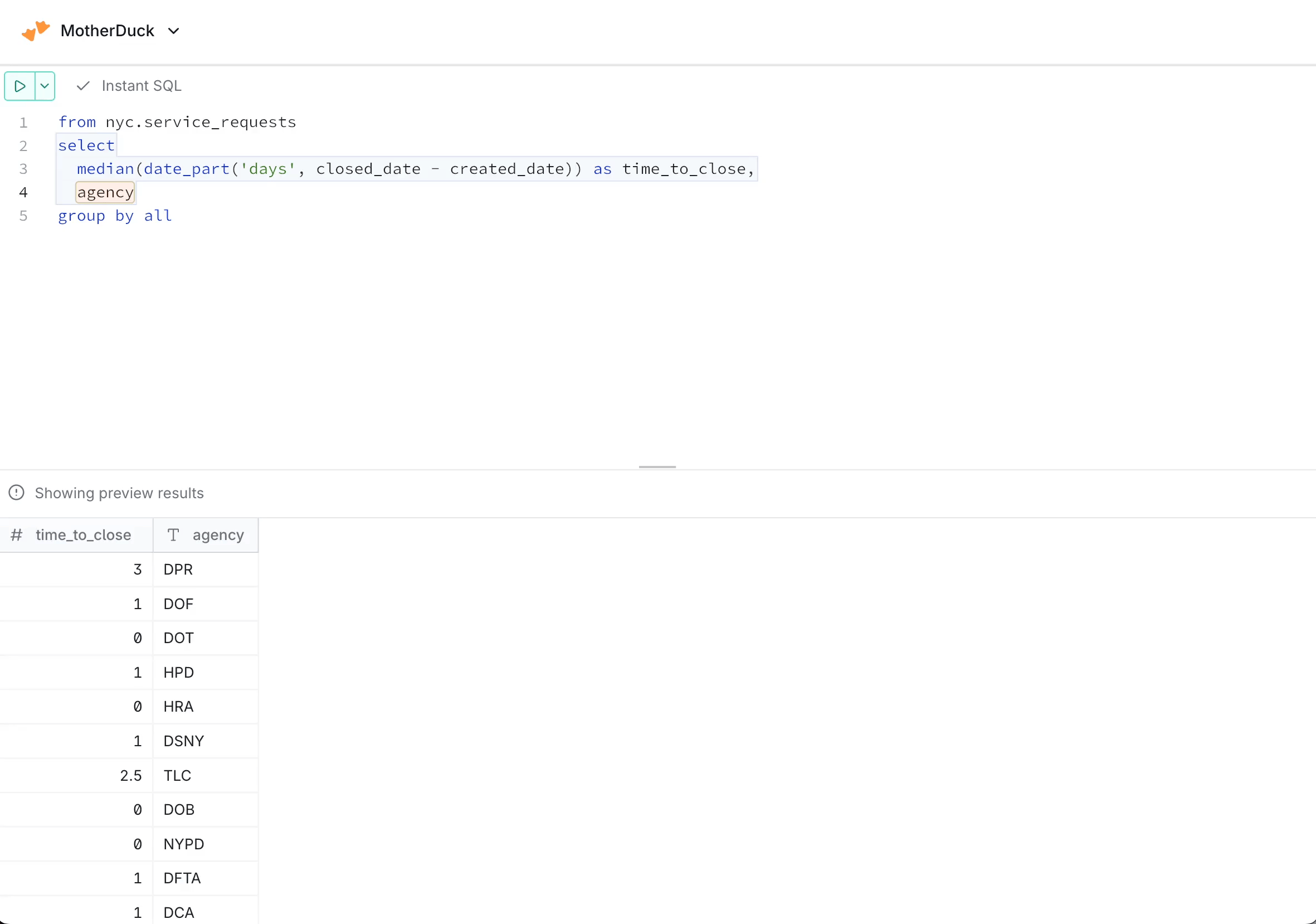Run the query with the play button

coord(20,86)
